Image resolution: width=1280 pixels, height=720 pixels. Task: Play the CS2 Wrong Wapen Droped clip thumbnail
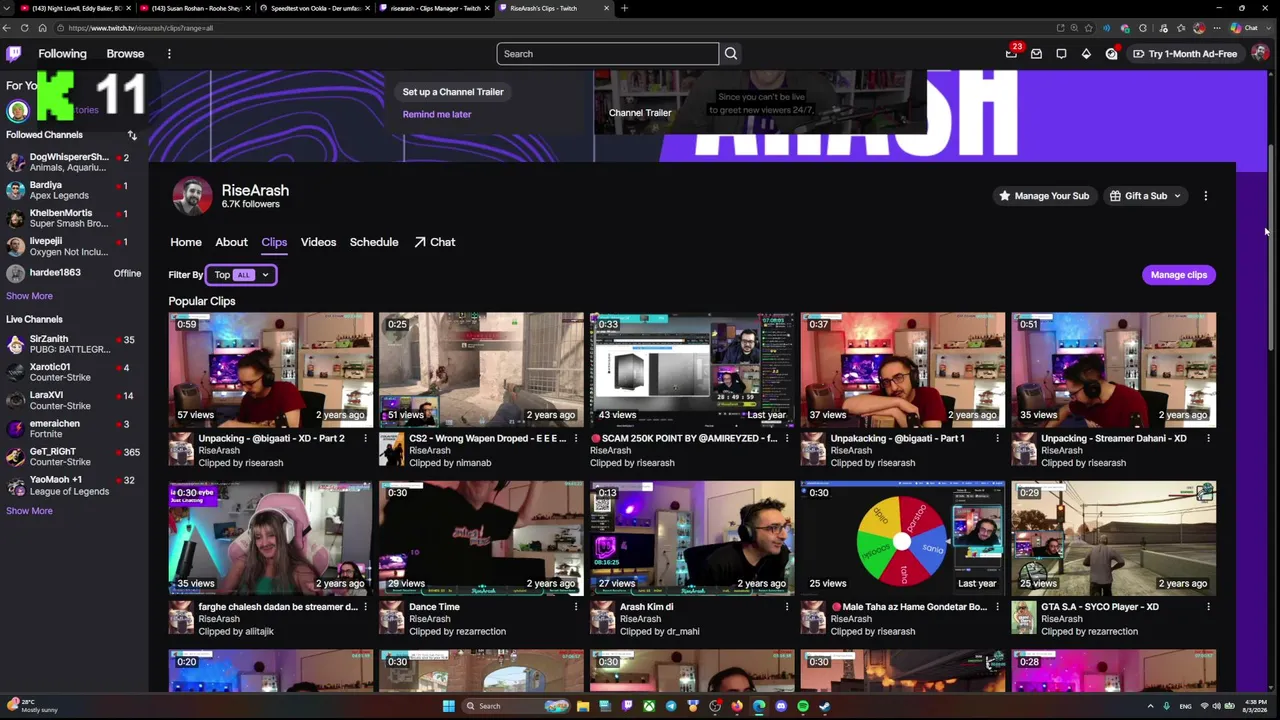[x=481, y=370]
